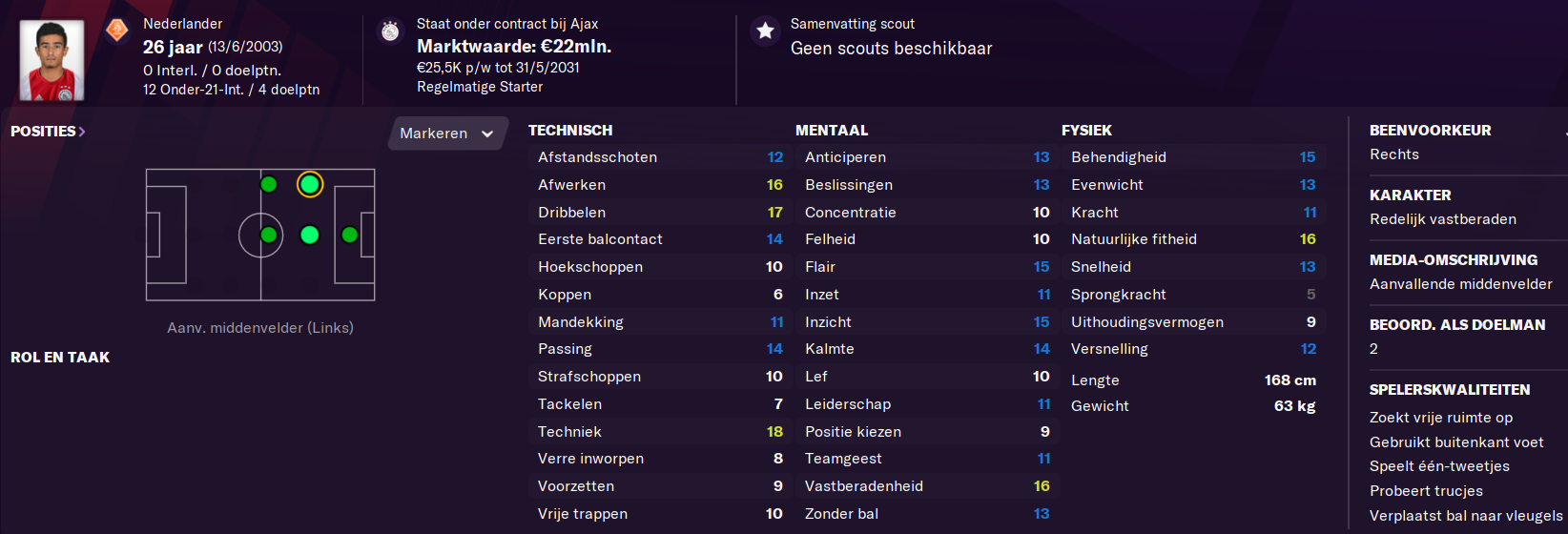Select the left midfielder position dot
Viewport: 1568px width, 534px height.
click(x=269, y=184)
